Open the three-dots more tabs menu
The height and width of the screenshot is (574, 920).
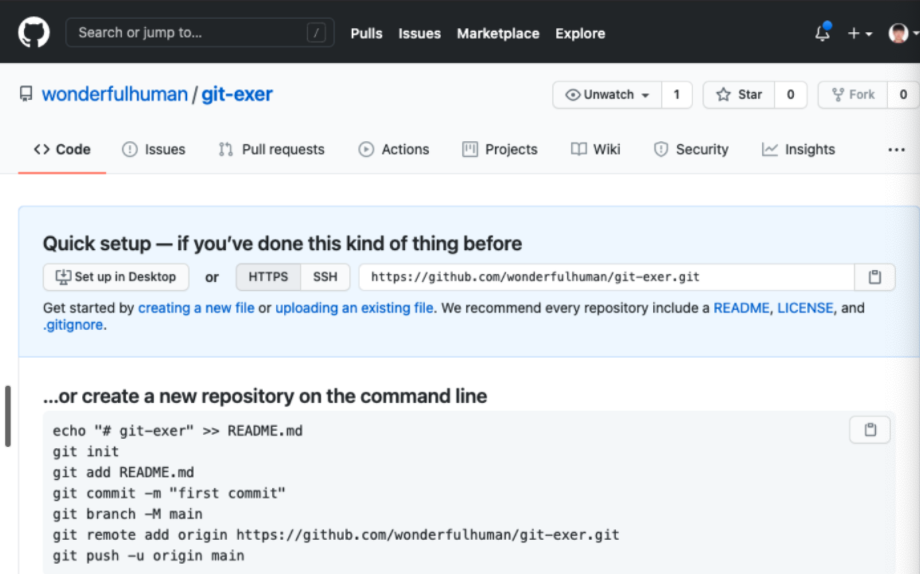[897, 150]
